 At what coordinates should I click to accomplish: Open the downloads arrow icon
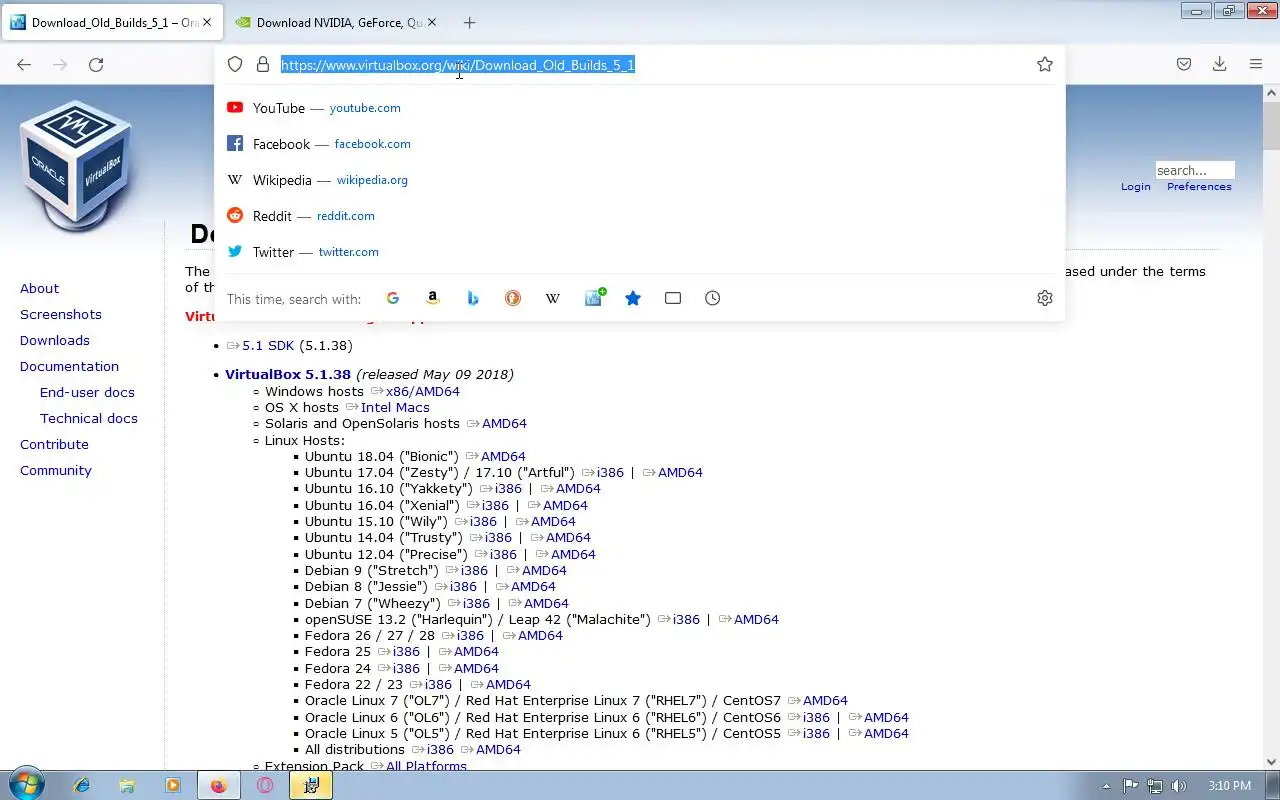tap(1220, 64)
